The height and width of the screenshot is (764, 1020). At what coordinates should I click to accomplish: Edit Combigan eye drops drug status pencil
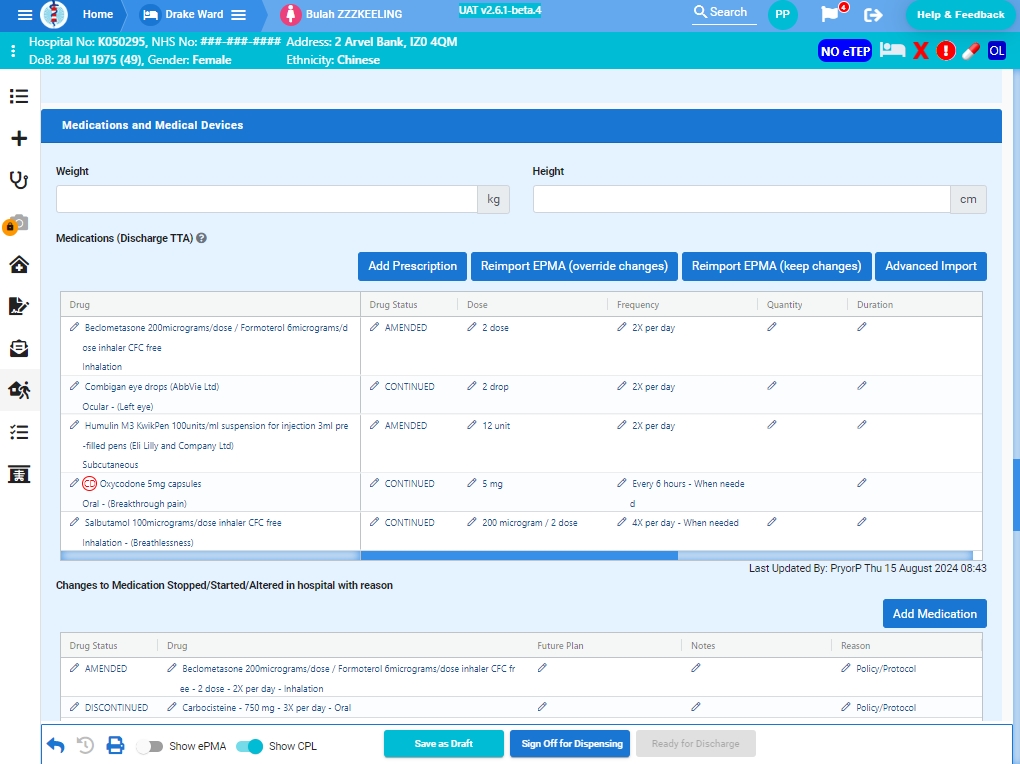tap(374, 386)
